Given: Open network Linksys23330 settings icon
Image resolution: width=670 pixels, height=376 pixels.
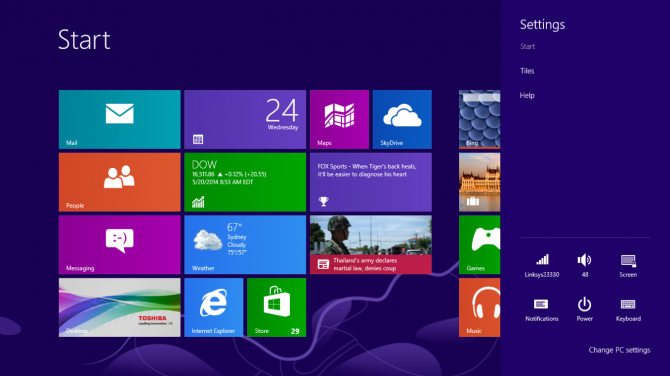Looking at the screenshot, I should [x=542, y=266].
